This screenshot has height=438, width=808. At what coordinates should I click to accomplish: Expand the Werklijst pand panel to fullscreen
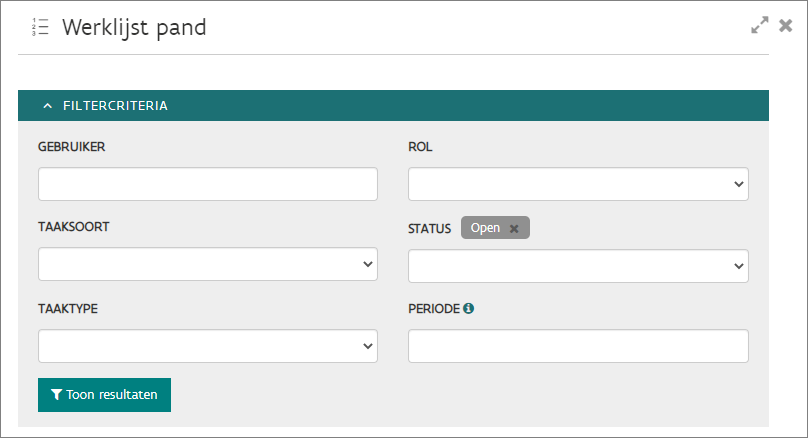[760, 27]
